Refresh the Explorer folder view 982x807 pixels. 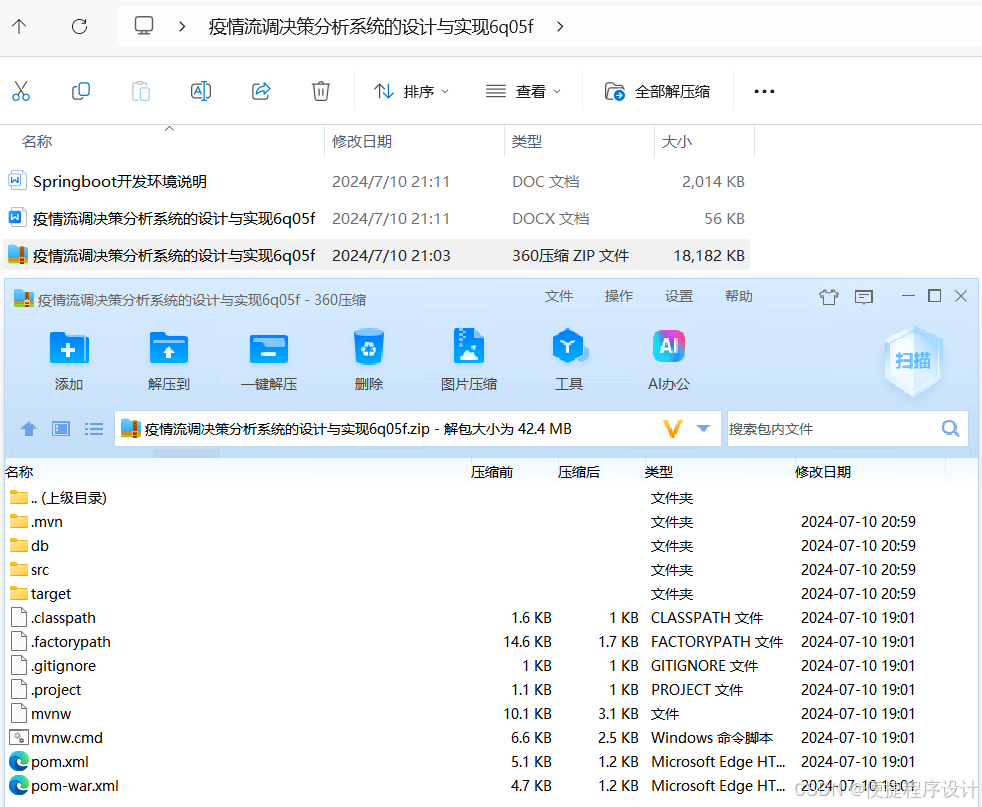point(80,26)
